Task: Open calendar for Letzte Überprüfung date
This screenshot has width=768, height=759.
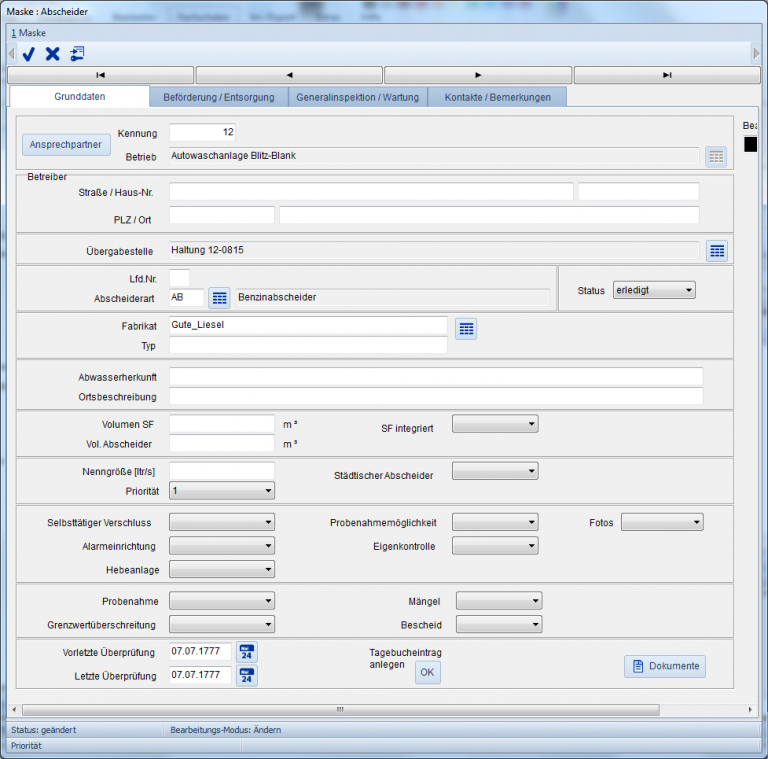Action: 247,677
